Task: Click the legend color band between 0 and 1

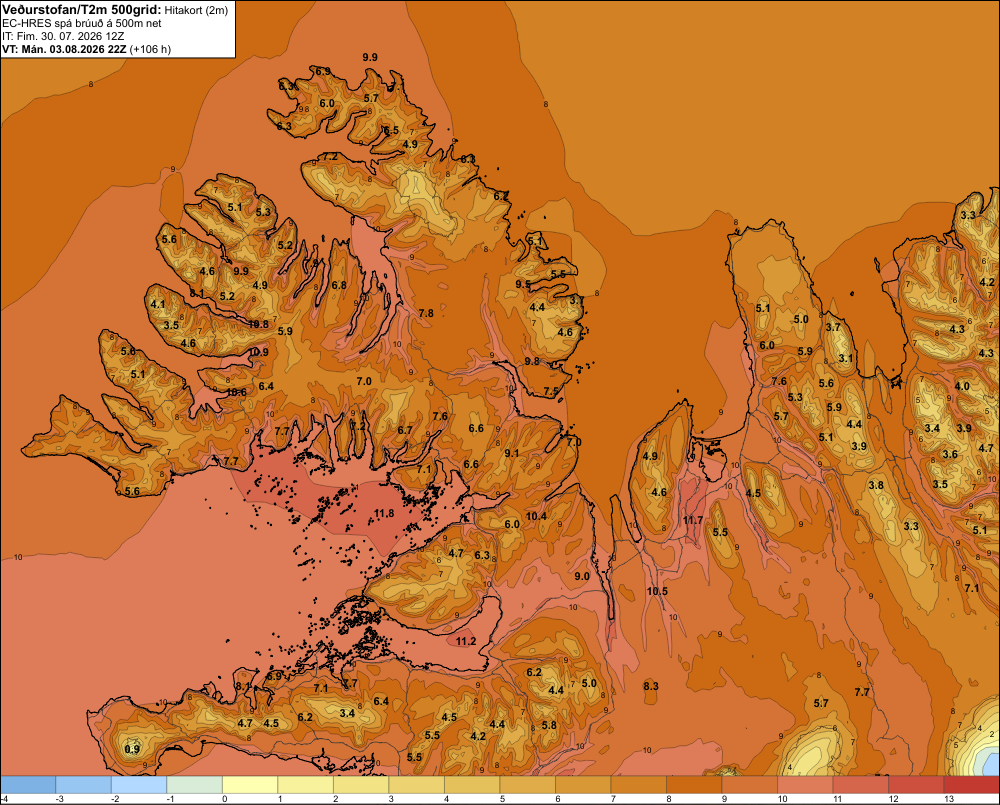Action: click(x=250, y=785)
